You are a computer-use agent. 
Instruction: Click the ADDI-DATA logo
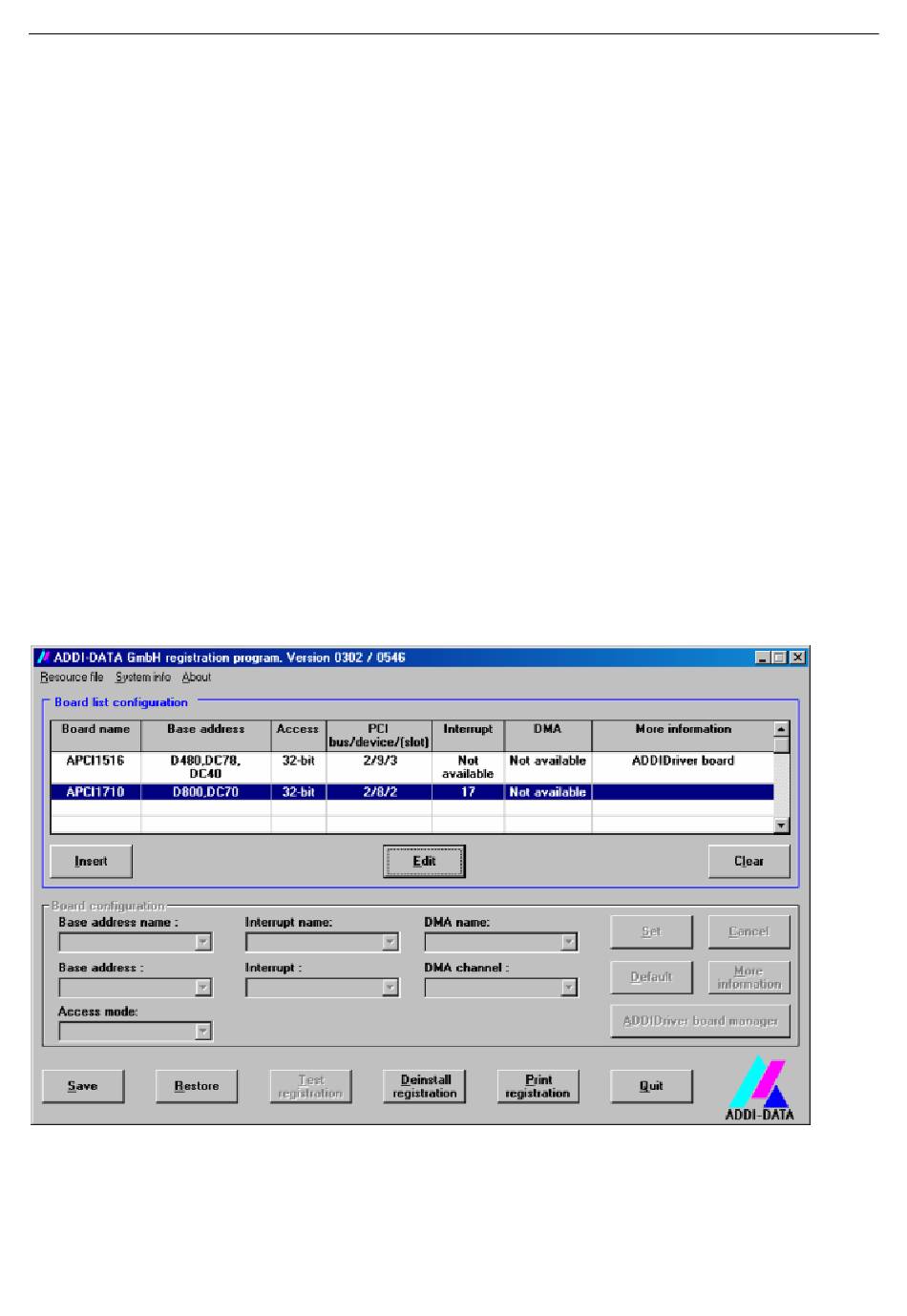point(760,1088)
